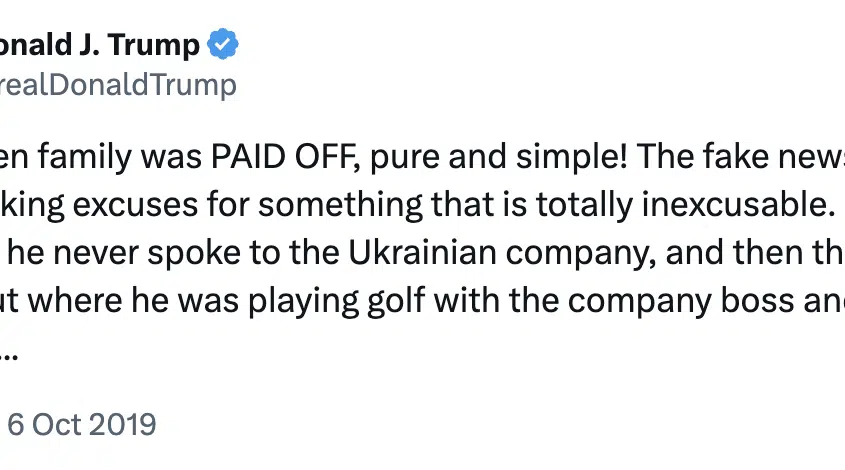Open the Donald J. Trump profile name

tap(100, 44)
